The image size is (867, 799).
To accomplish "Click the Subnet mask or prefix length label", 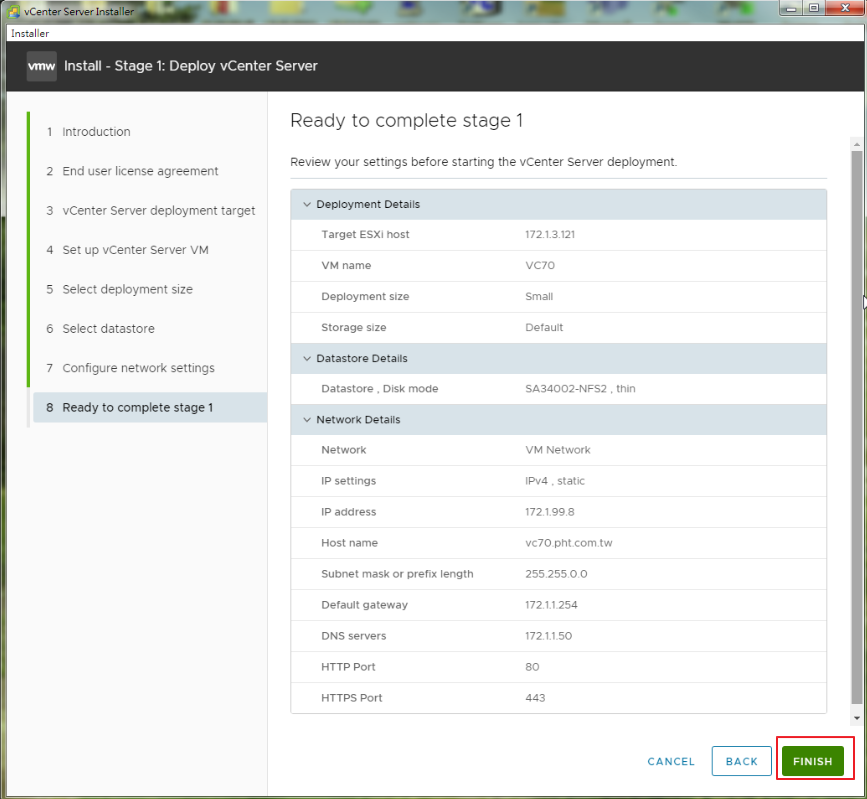I will 397,574.
